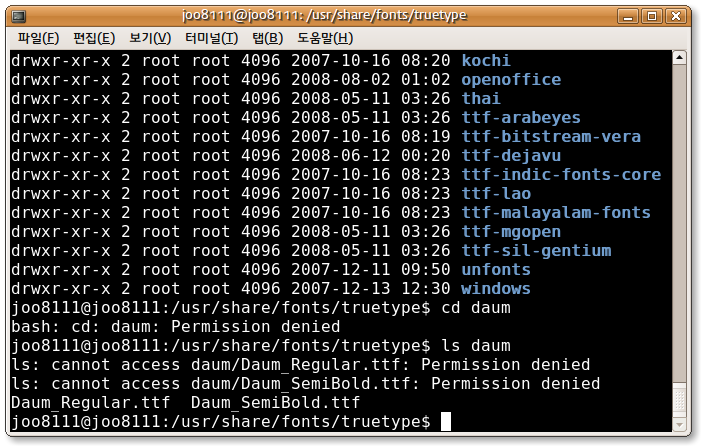Click the daum/Daum_SemiBold.ttf error line

305,383
